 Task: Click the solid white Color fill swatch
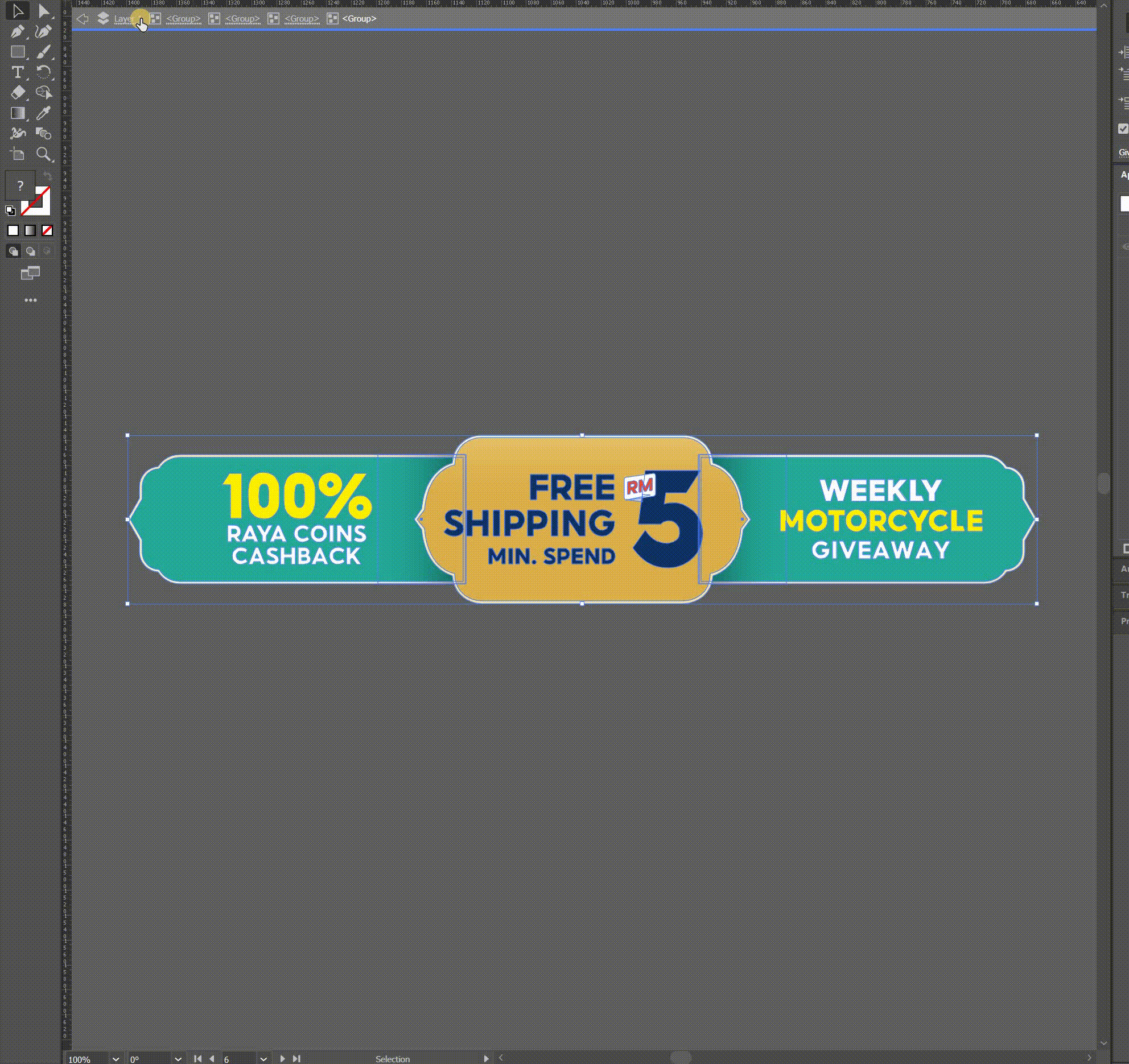pyautogui.click(x=13, y=230)
